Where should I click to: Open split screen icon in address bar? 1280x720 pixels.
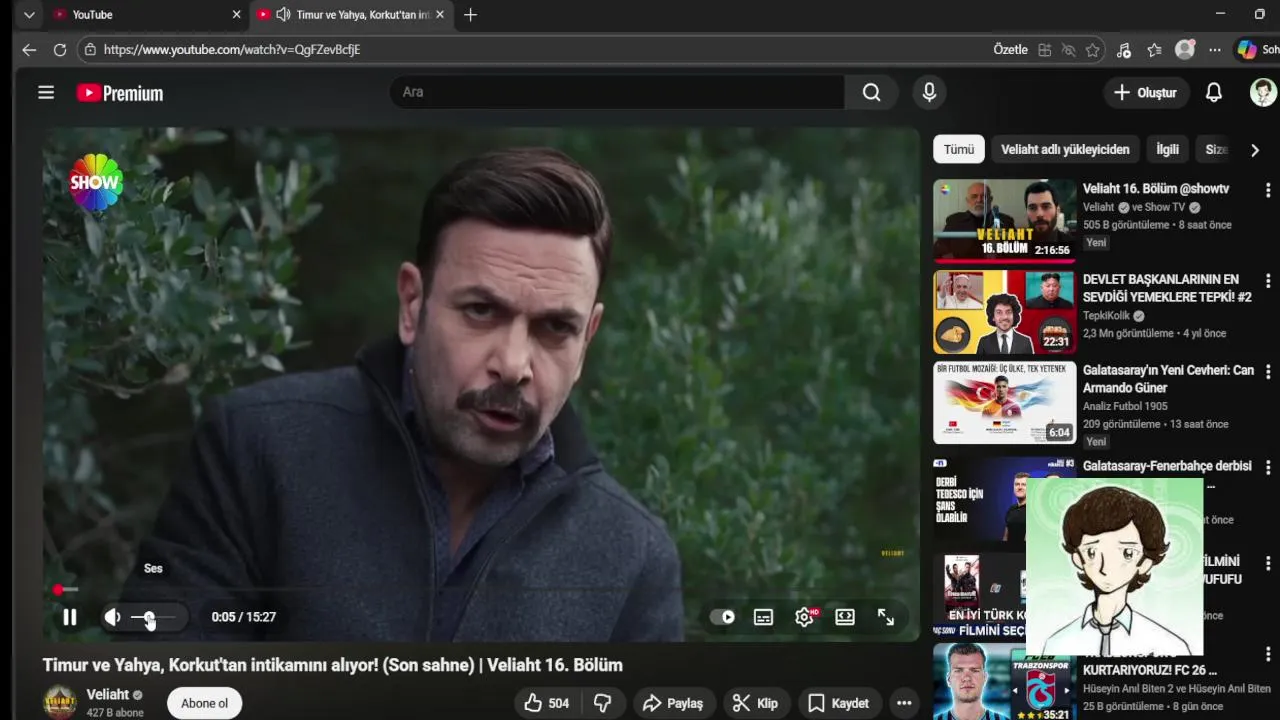pos(1045,50)
